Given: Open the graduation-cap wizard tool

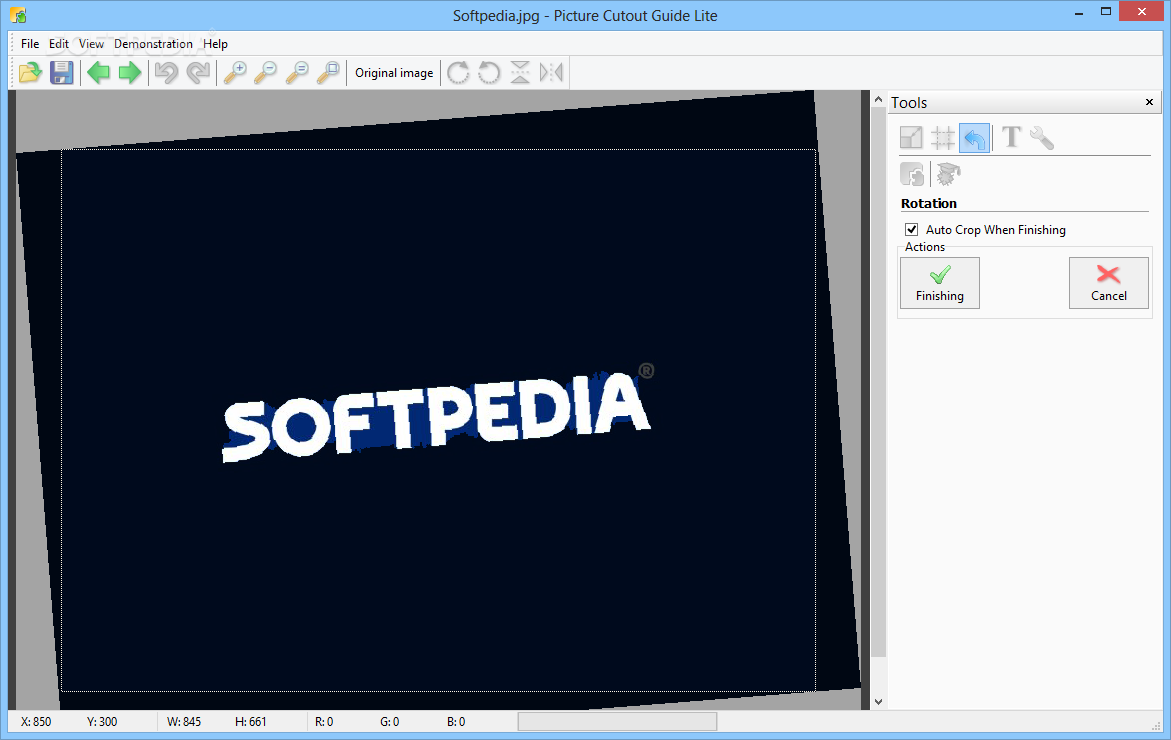Looking at the screenshot, I should click(948, 175).
